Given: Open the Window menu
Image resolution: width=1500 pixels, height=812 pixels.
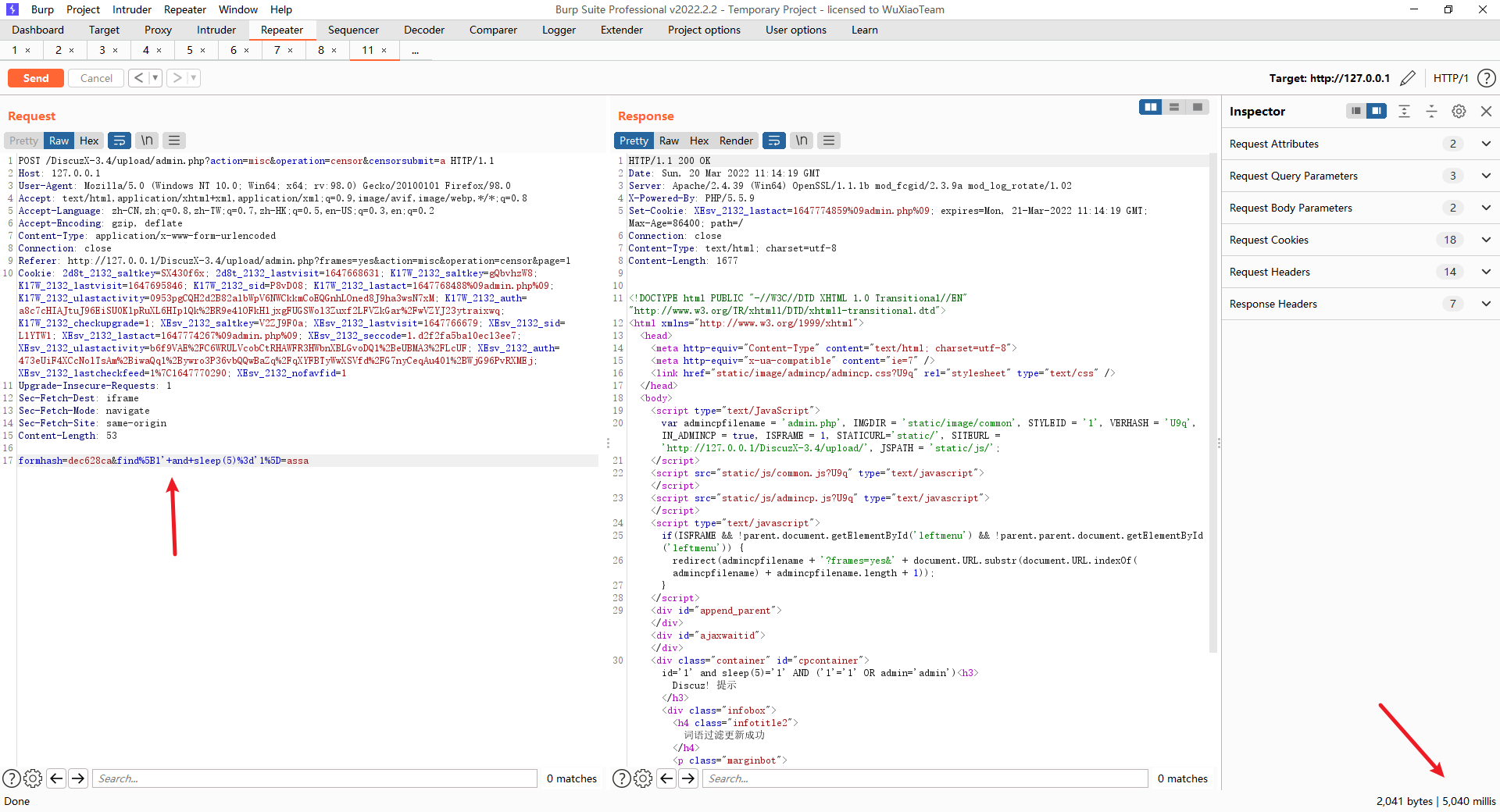Looking at the screenshot, I should click(x=238, y=9).
